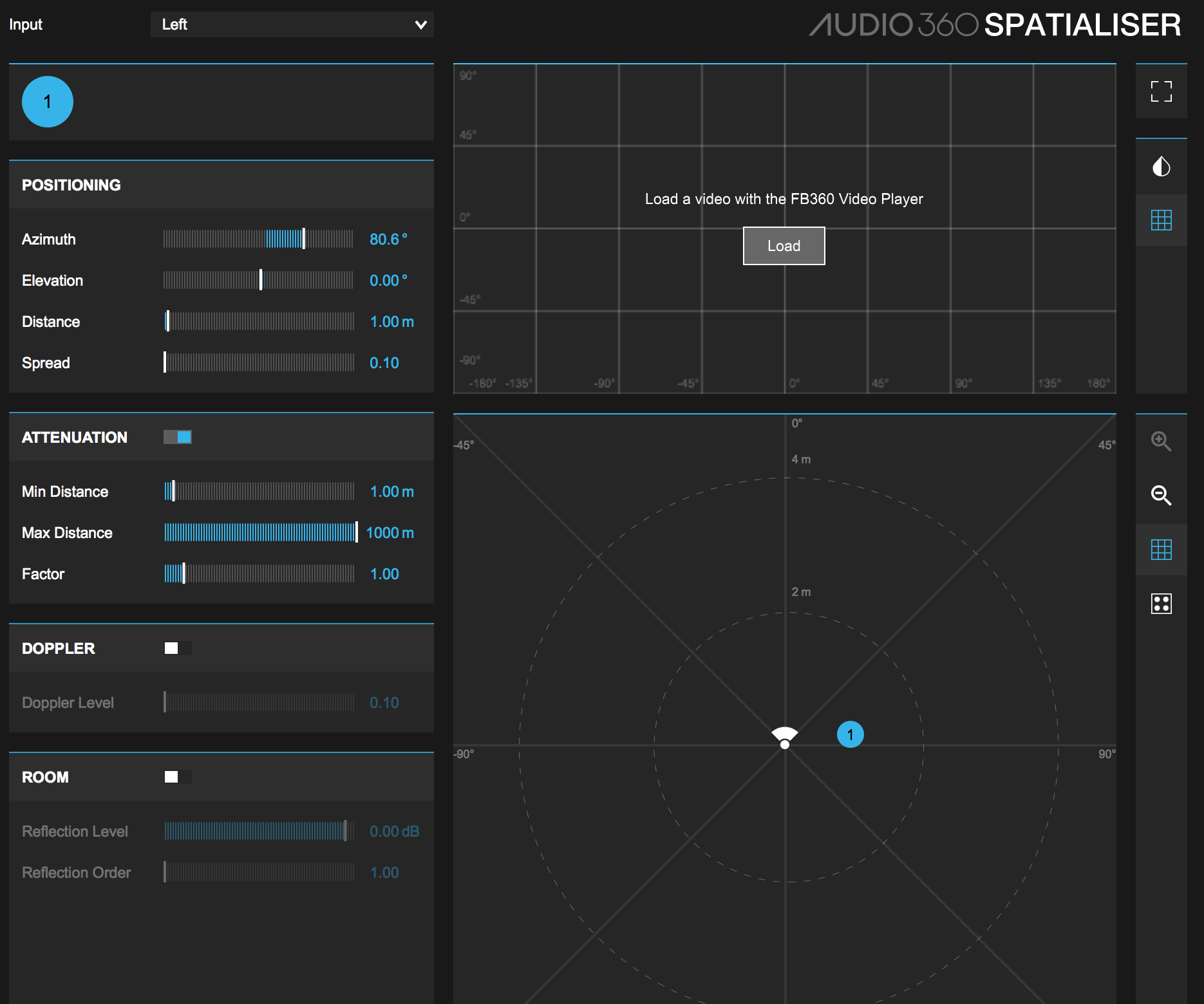The height and width of the screenshot is (1004, 1204).
Task: Select the source 1 circle in the source panel
Action: (48, 102)
